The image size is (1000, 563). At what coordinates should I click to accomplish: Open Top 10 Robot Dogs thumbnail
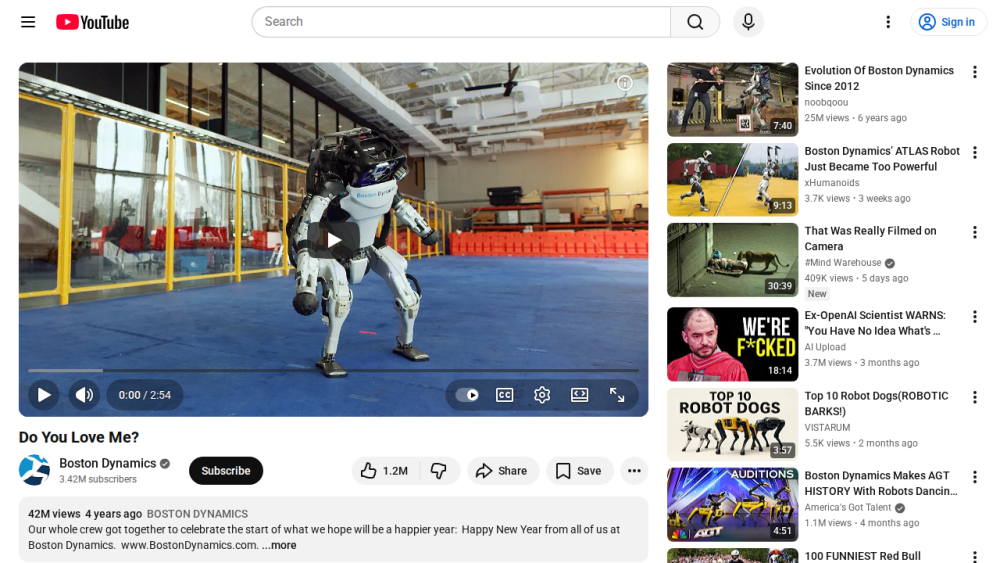pos(733,425)
